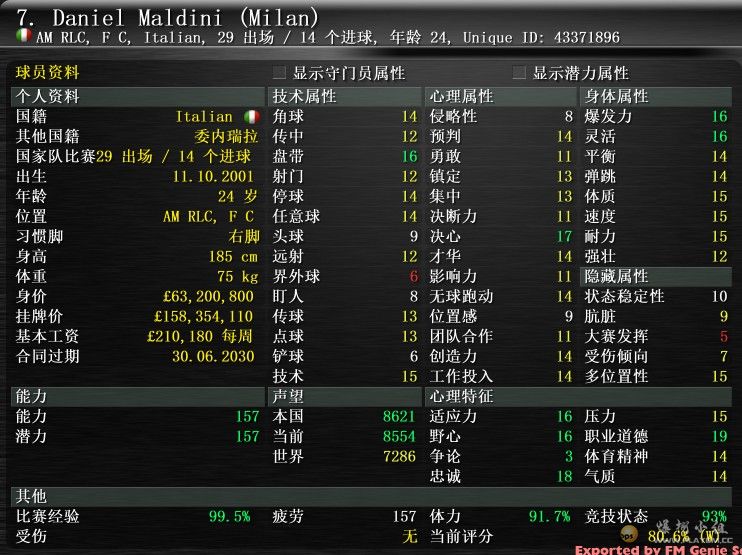Click the 争论 value 3
742x555 pixels.
click(568, 456)
